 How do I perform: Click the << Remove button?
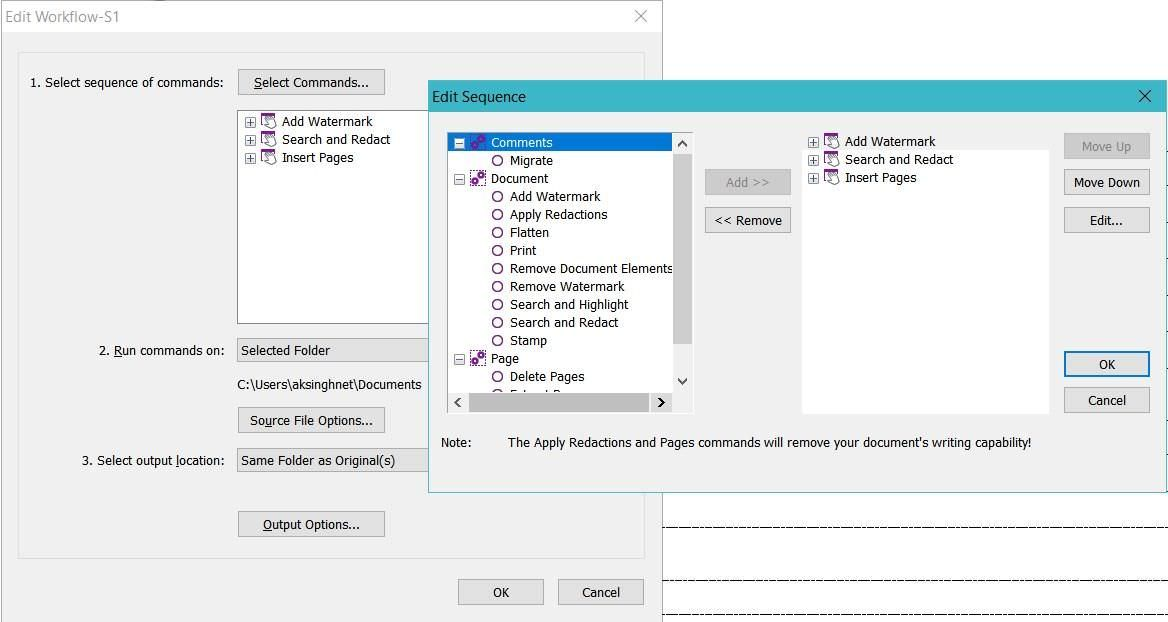point(748,220)
